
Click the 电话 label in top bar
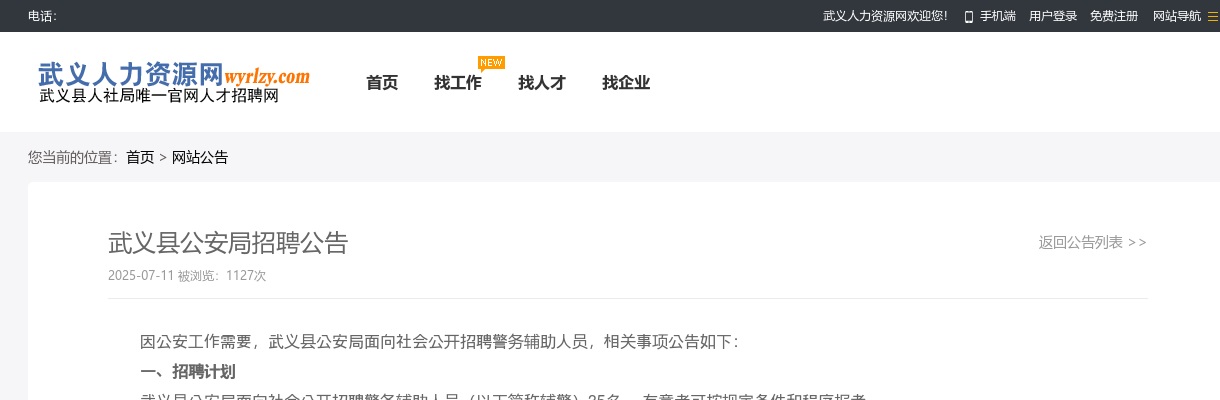pos(42,16)
